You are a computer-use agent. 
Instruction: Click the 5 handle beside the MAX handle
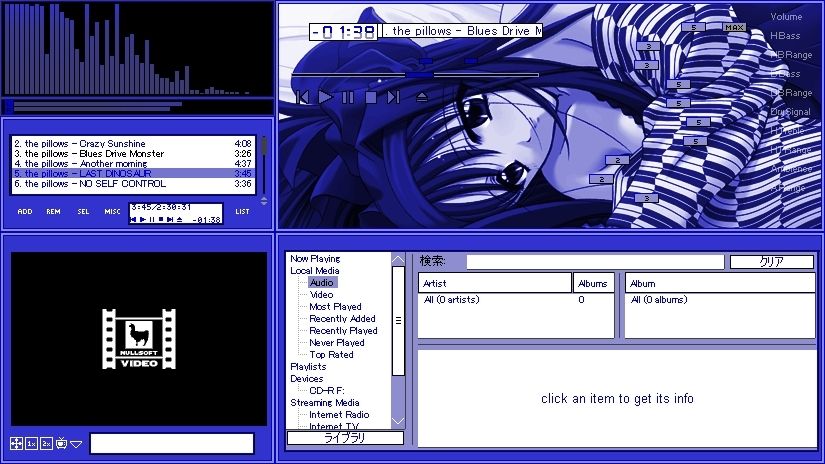[x=693, y=27]
